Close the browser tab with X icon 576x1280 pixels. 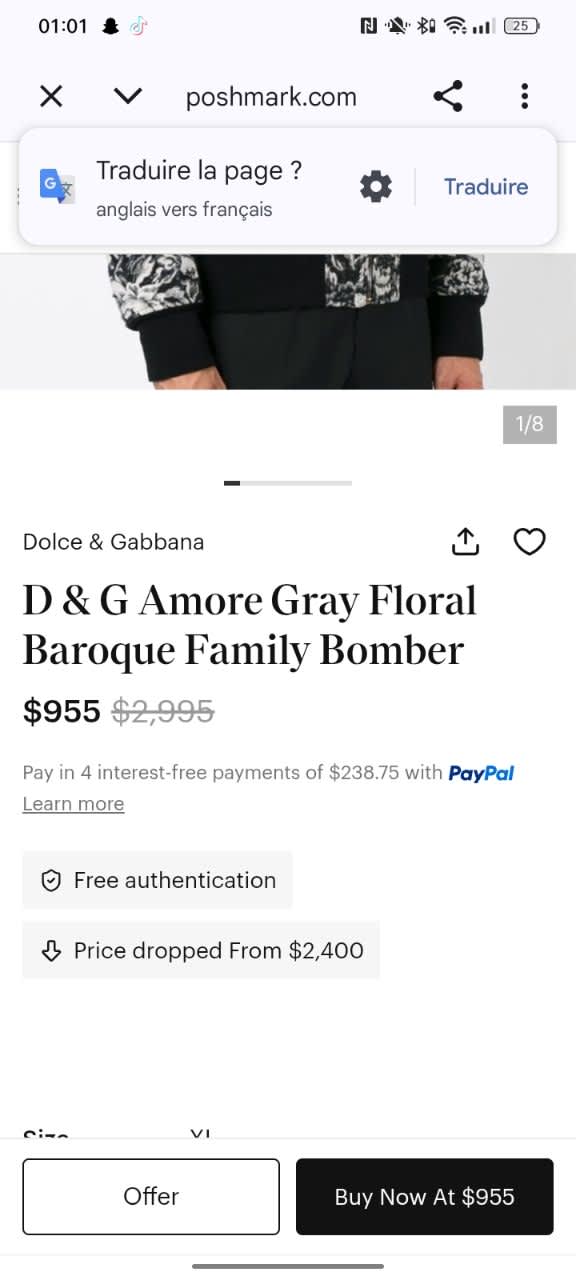click(51, 96)
